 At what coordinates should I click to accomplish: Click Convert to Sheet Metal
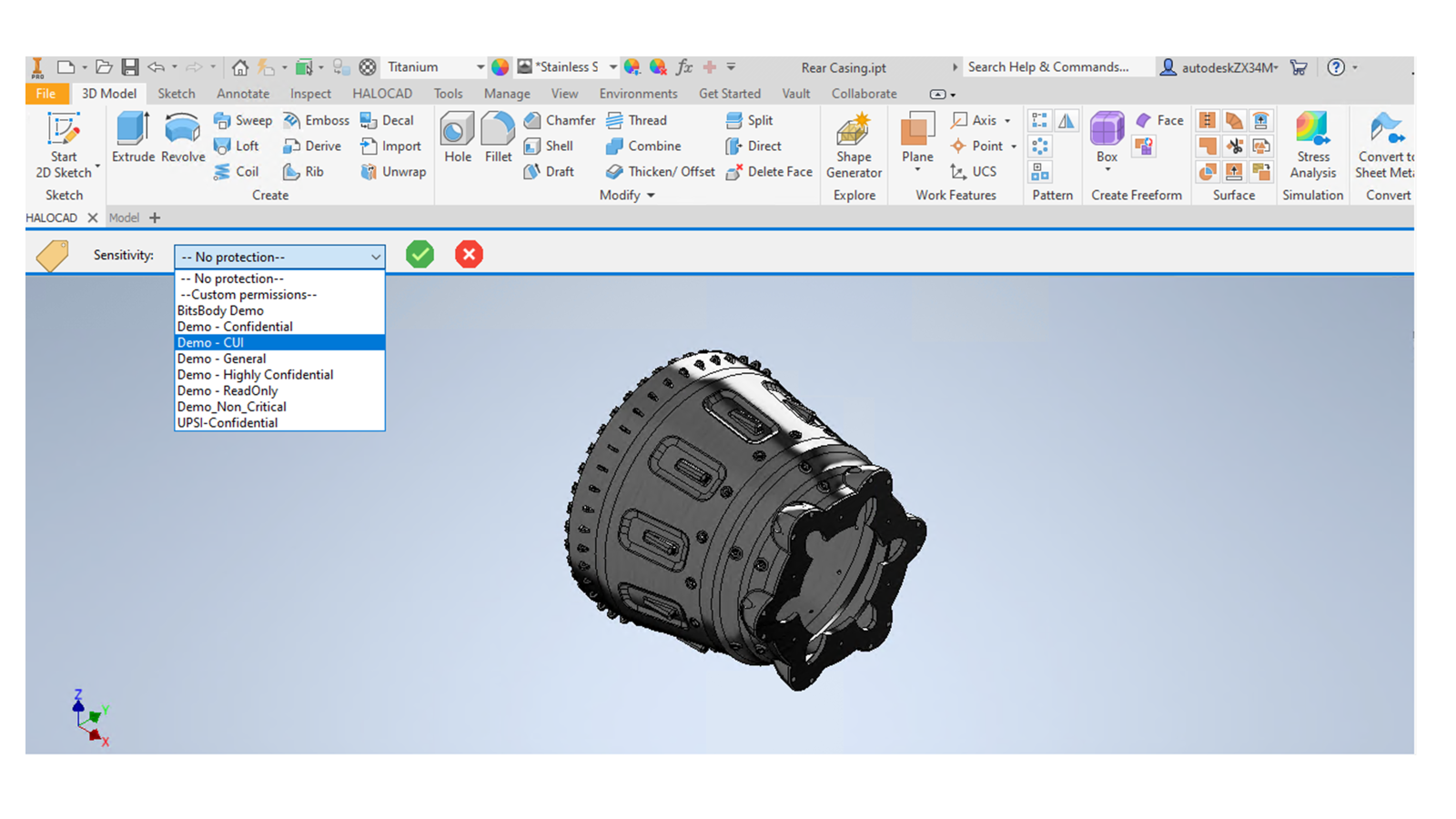coord(1385,146)
